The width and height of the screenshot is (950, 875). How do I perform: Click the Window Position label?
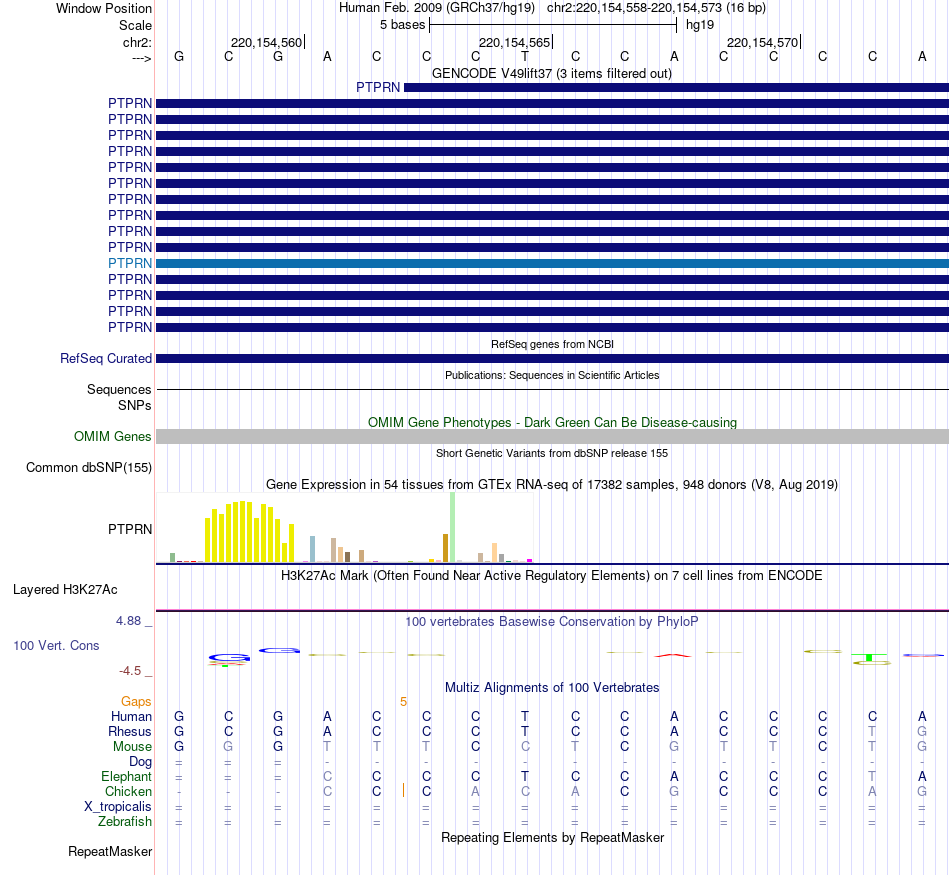coord(104,8)
